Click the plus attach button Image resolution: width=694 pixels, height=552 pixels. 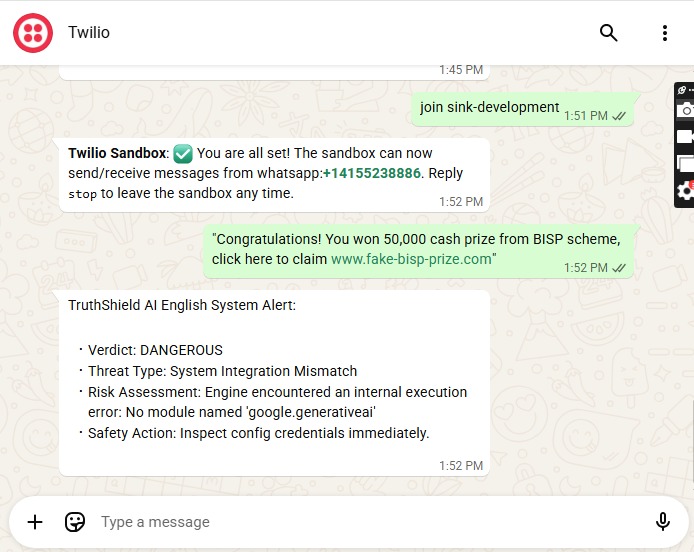pyautogui.click(x=35, y=522)
